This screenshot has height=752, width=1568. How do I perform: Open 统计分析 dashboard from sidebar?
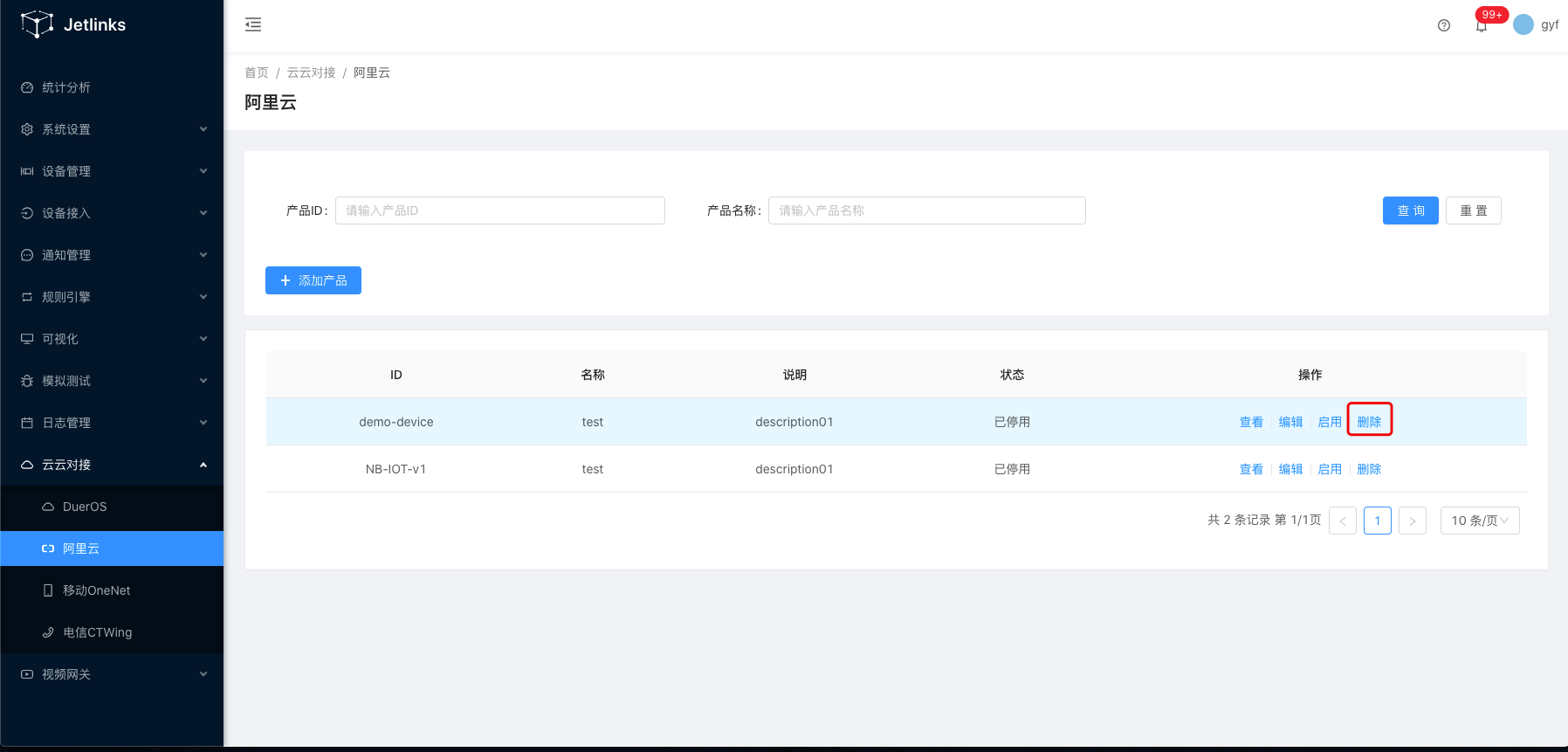click(x=66, y=87)
